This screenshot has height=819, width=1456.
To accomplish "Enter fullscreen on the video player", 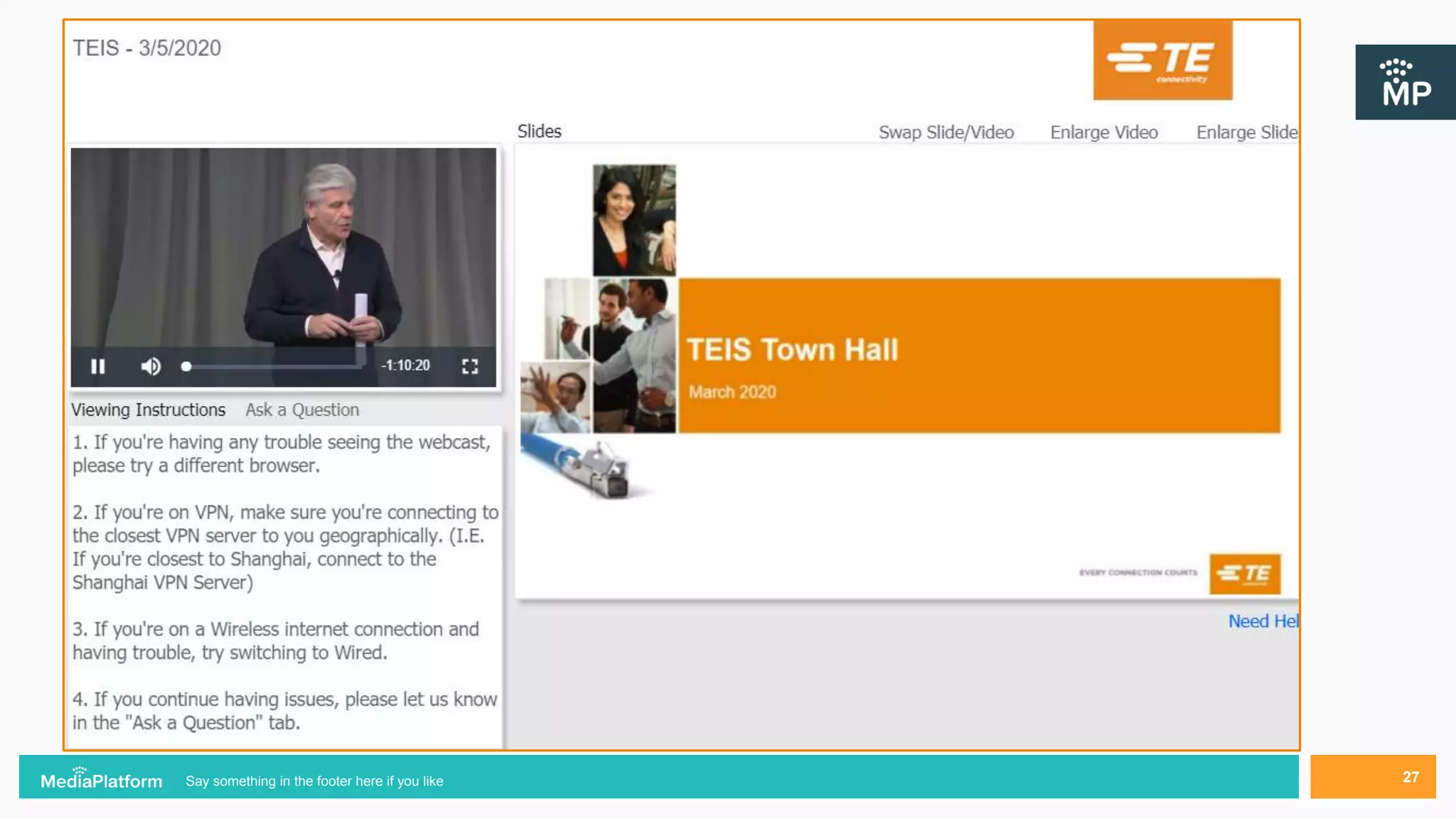I will pos(470,366).
